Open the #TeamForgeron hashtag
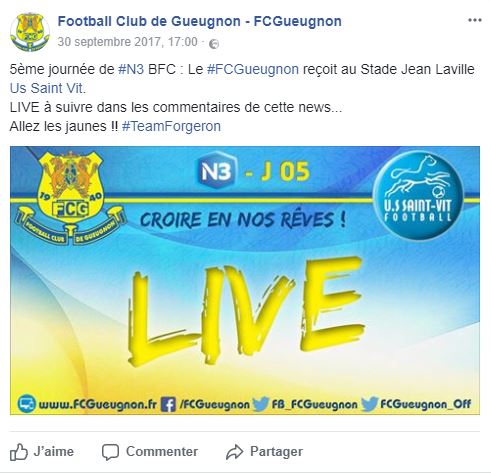Screen dimensions: 491x473 (171, 126)
